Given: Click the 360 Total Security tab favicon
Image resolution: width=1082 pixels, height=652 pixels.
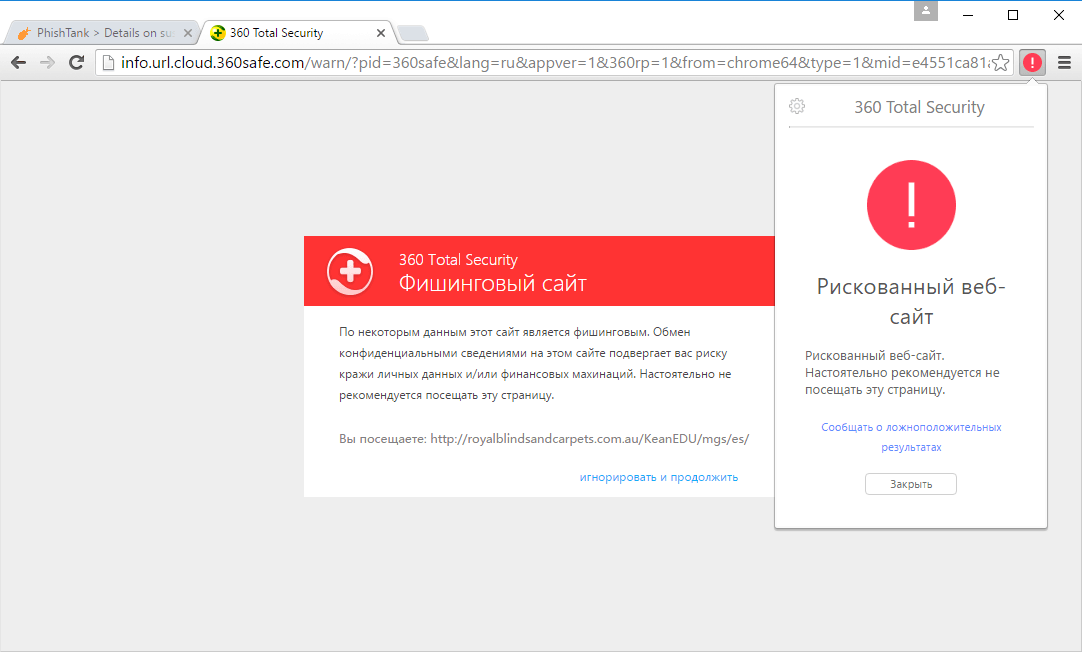Looking at the screenshot, I should (x=216, y=31).
